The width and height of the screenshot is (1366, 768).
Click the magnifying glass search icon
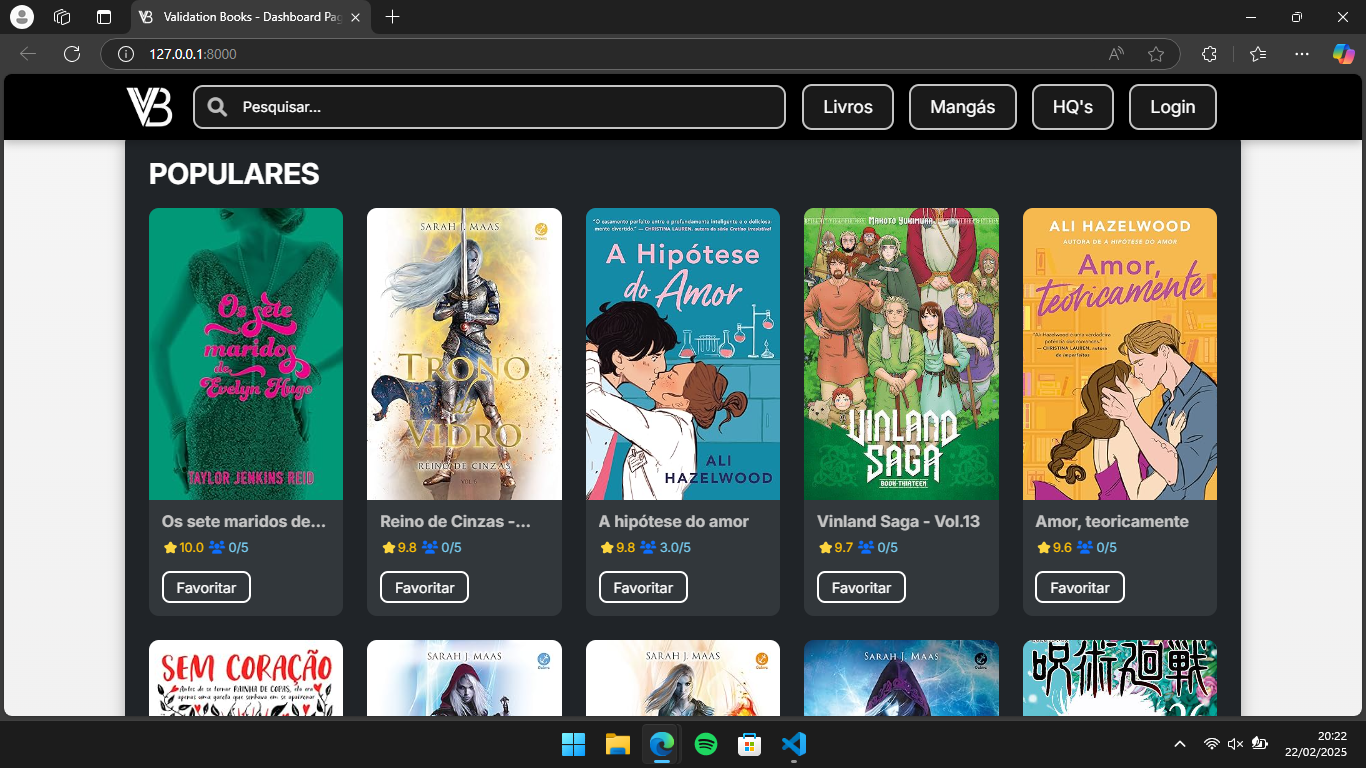(217, 107)
